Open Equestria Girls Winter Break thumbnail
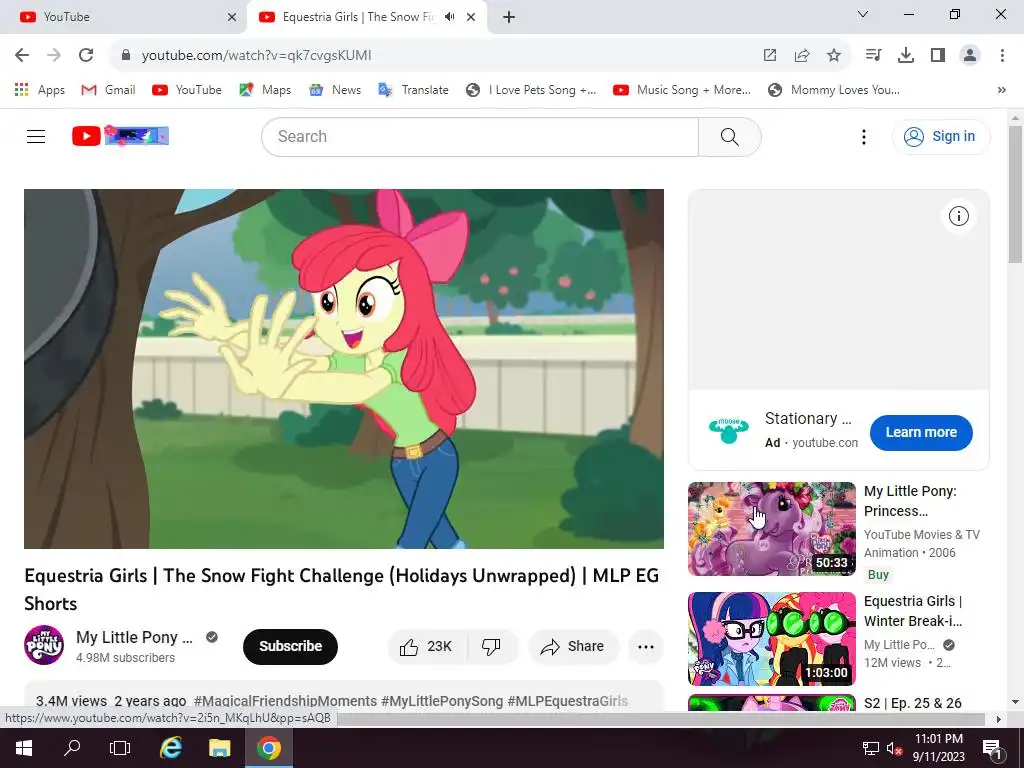1024x768 pixels. [772, 639]
